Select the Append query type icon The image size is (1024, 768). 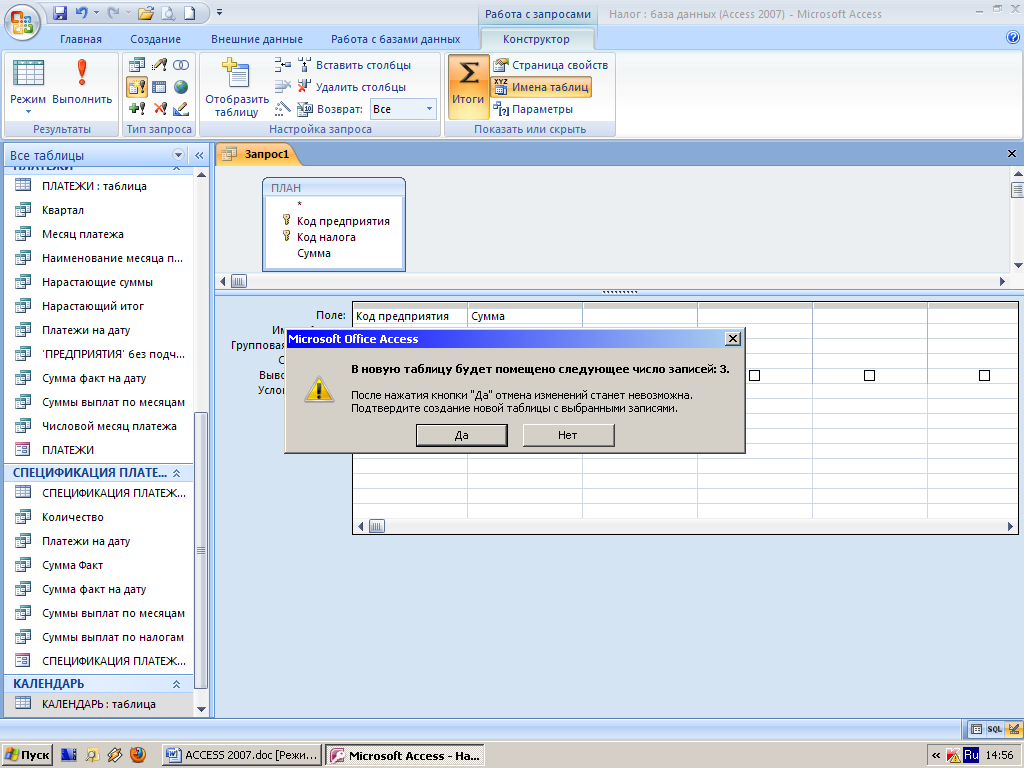[137, 108]
